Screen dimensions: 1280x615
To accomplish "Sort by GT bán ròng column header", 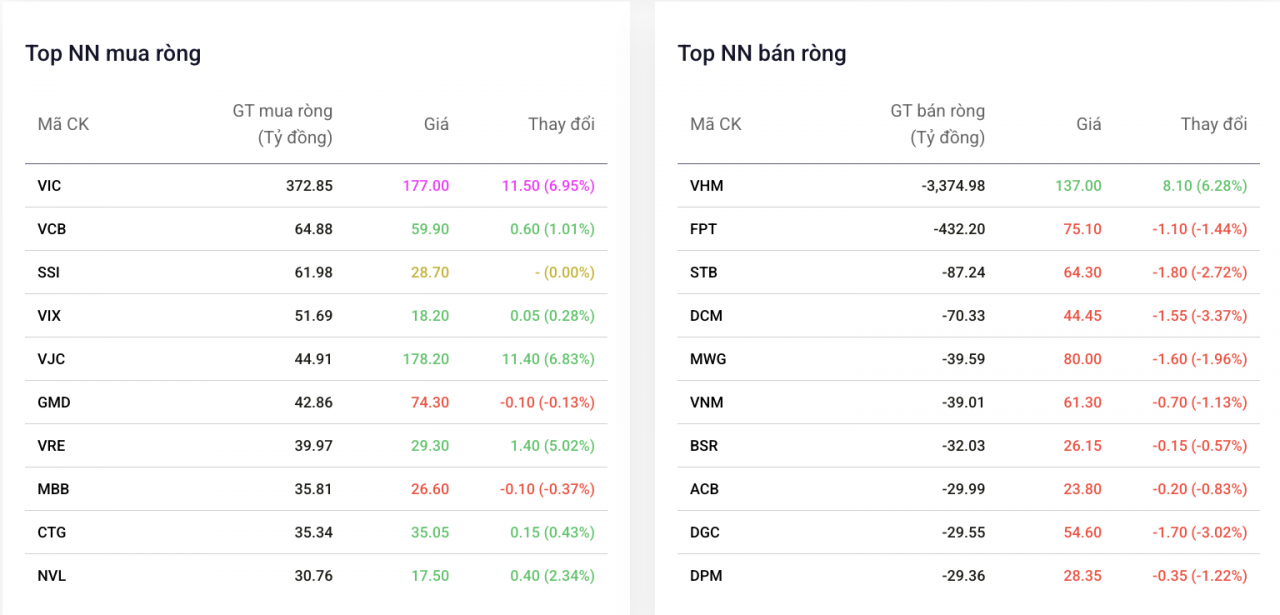I will pyautogui.click(x=937, y=124).
